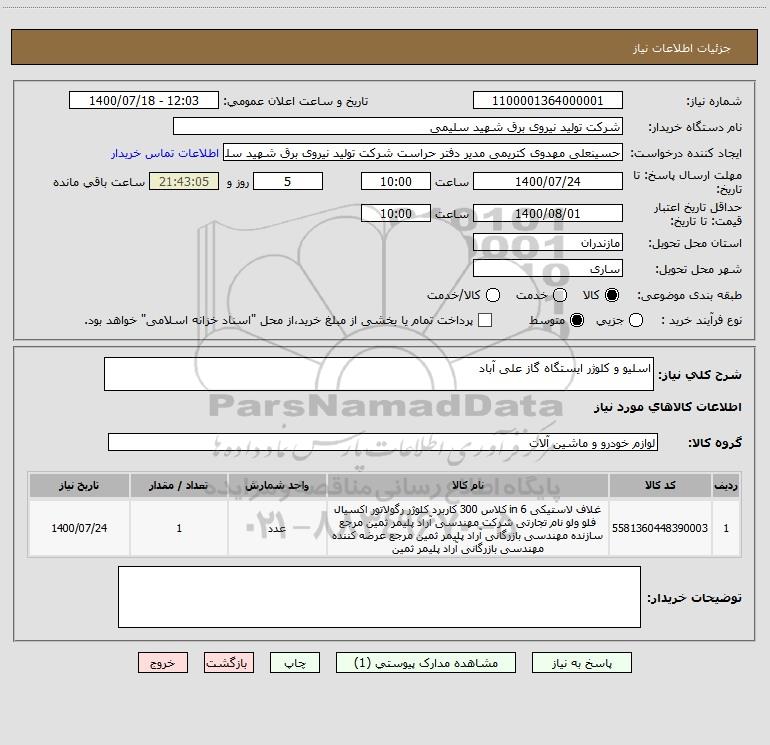Select the کالا/خدمت radio option
The height and width of the screenshot is (745, 770).
click(493, 295)
